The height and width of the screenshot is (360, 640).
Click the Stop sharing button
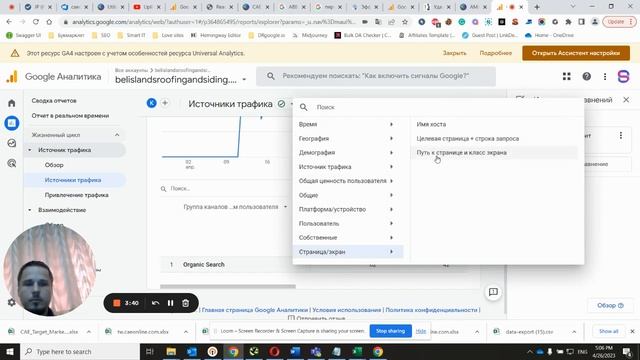coord(390,331)
